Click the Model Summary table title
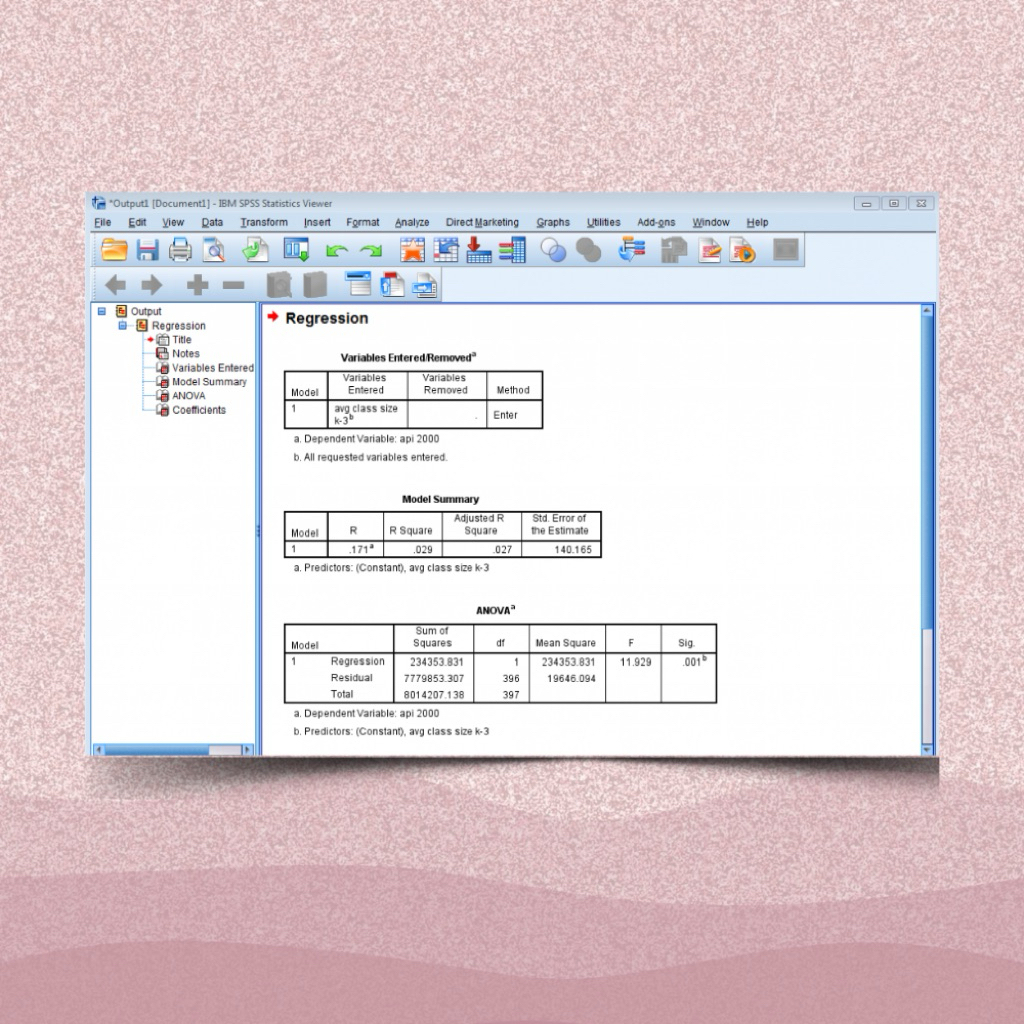The image size is (1024, 1024). [x=440, y=500]
